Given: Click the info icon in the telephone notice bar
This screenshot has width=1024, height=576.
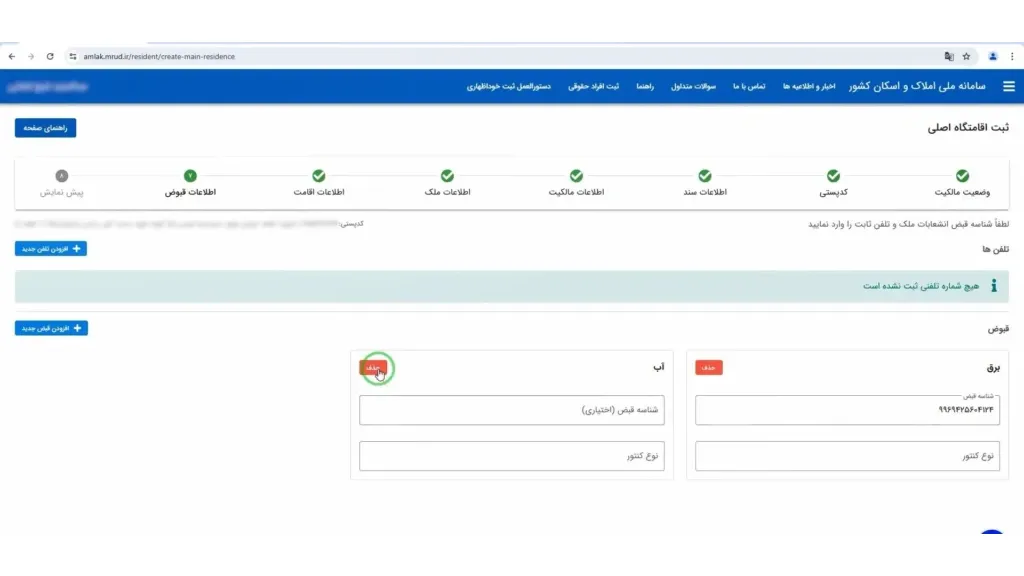Looking at the screenshot, I should [x=993, y=285].
